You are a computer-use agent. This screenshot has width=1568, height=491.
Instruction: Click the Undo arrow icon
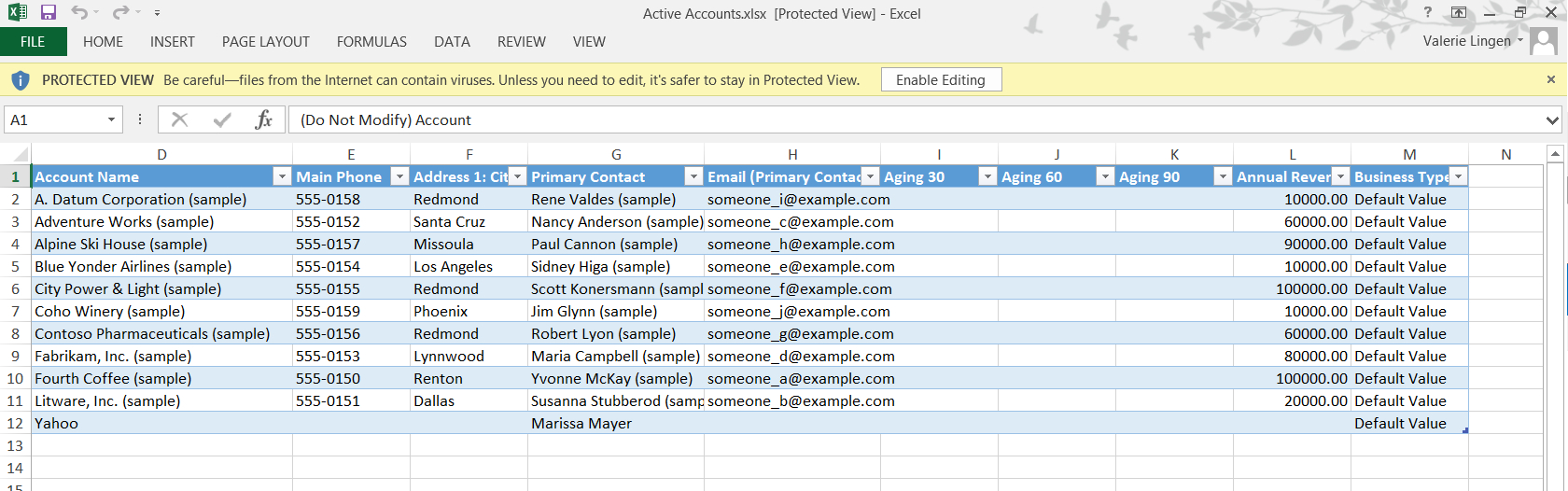(79, 13)
